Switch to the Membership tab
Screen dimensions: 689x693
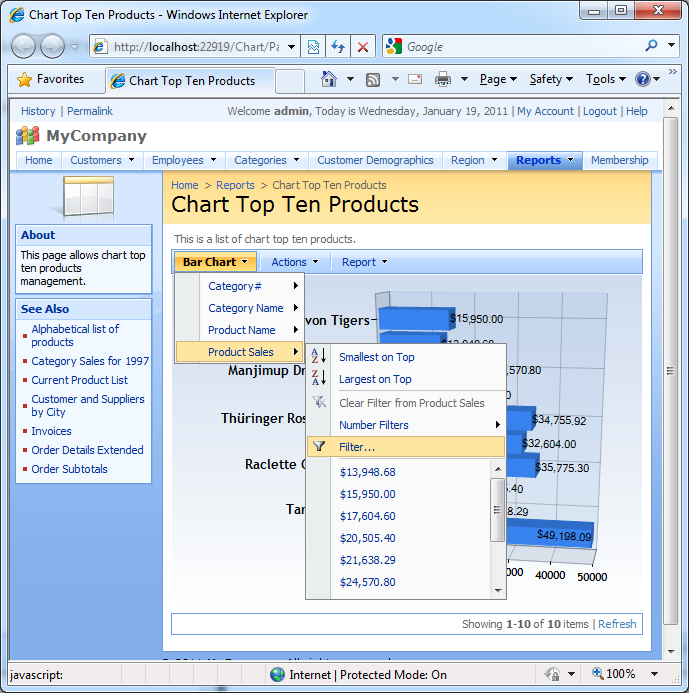click(x=619, y=160)
